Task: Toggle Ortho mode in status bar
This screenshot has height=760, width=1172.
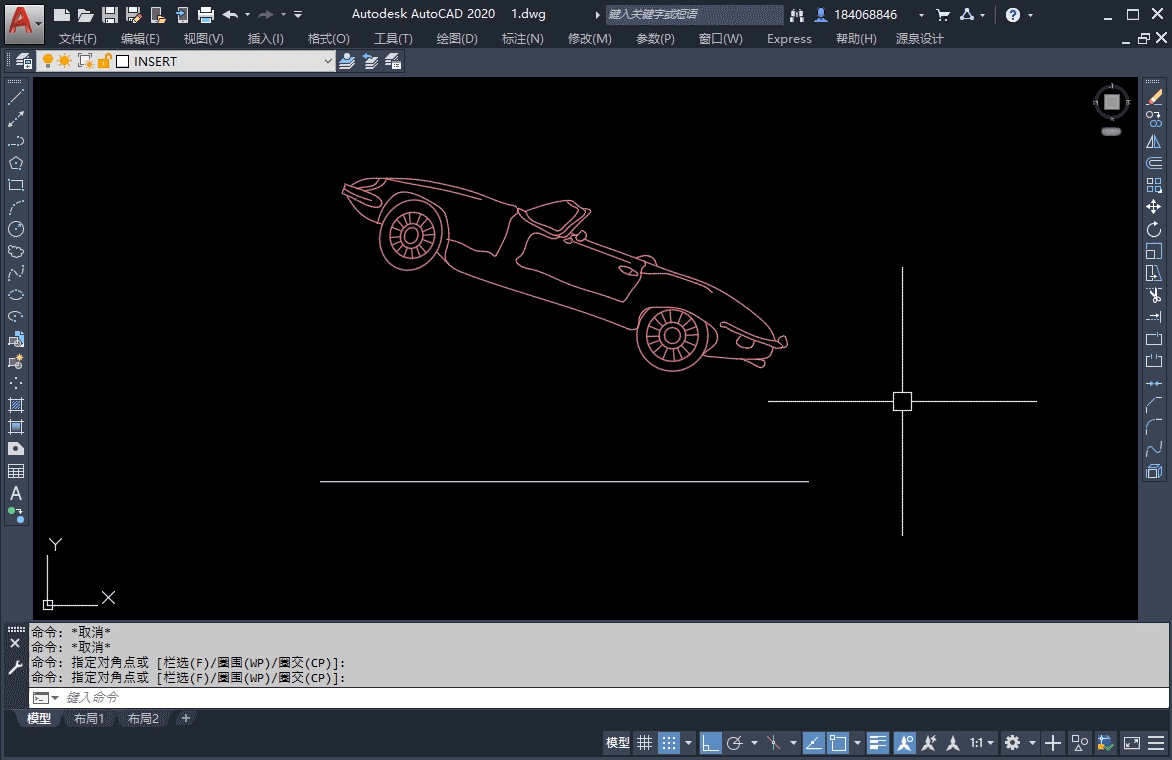Action: [x=710, y=743]
